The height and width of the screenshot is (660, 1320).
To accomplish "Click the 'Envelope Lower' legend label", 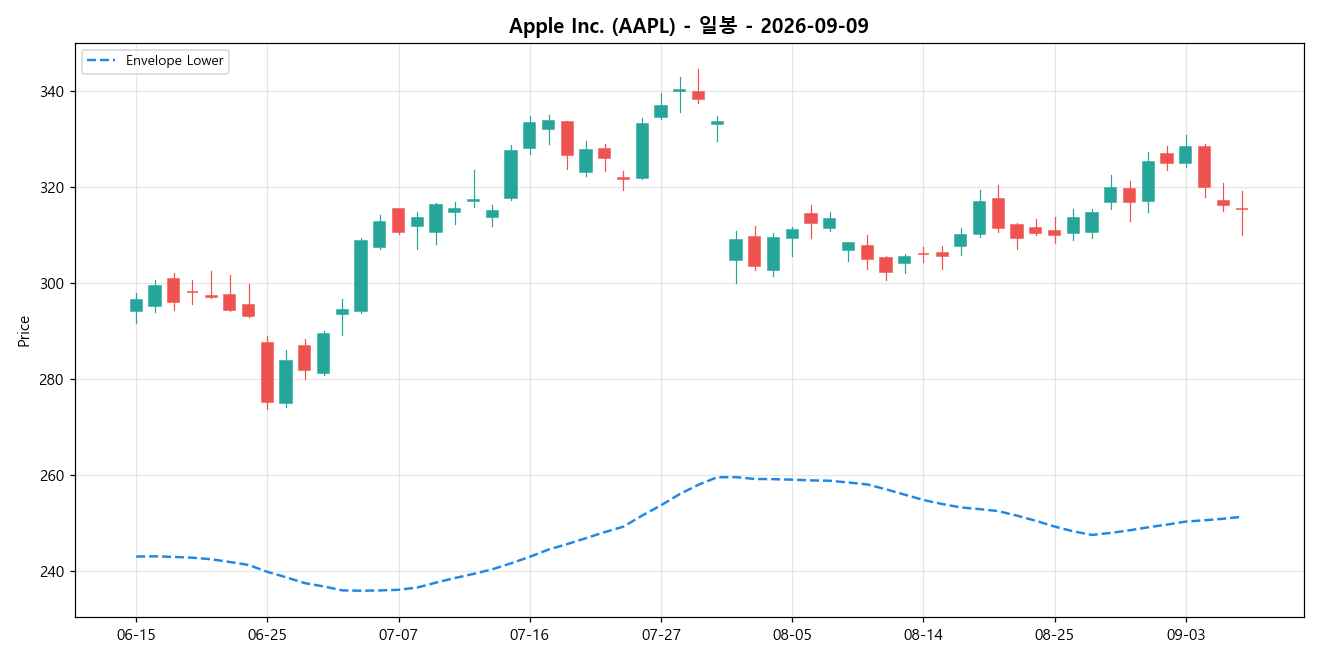I will pos(174,61).
